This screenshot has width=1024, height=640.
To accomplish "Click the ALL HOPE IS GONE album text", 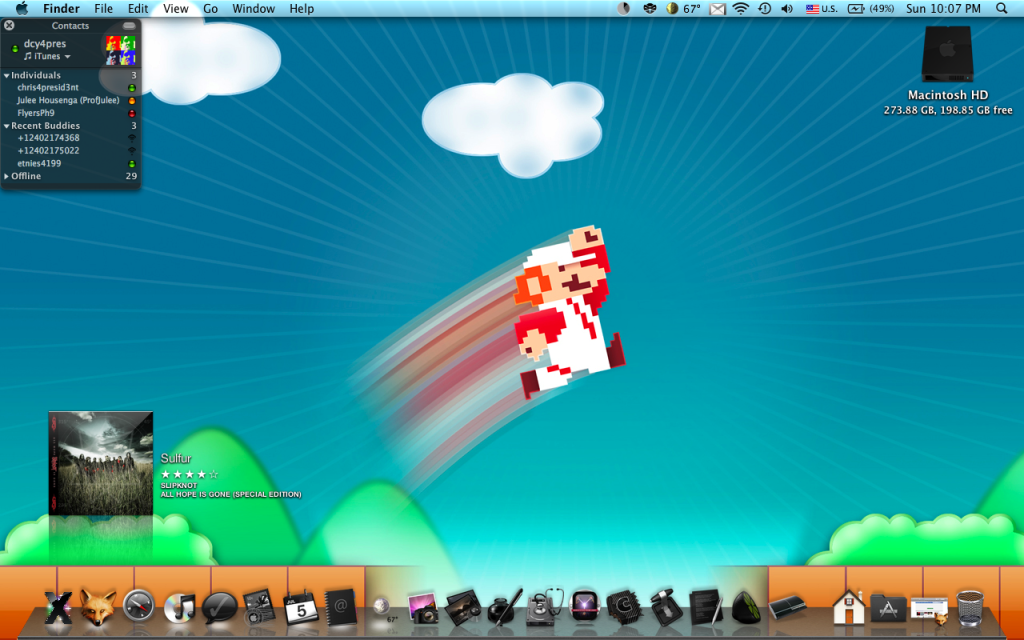I will coord(231,494).
